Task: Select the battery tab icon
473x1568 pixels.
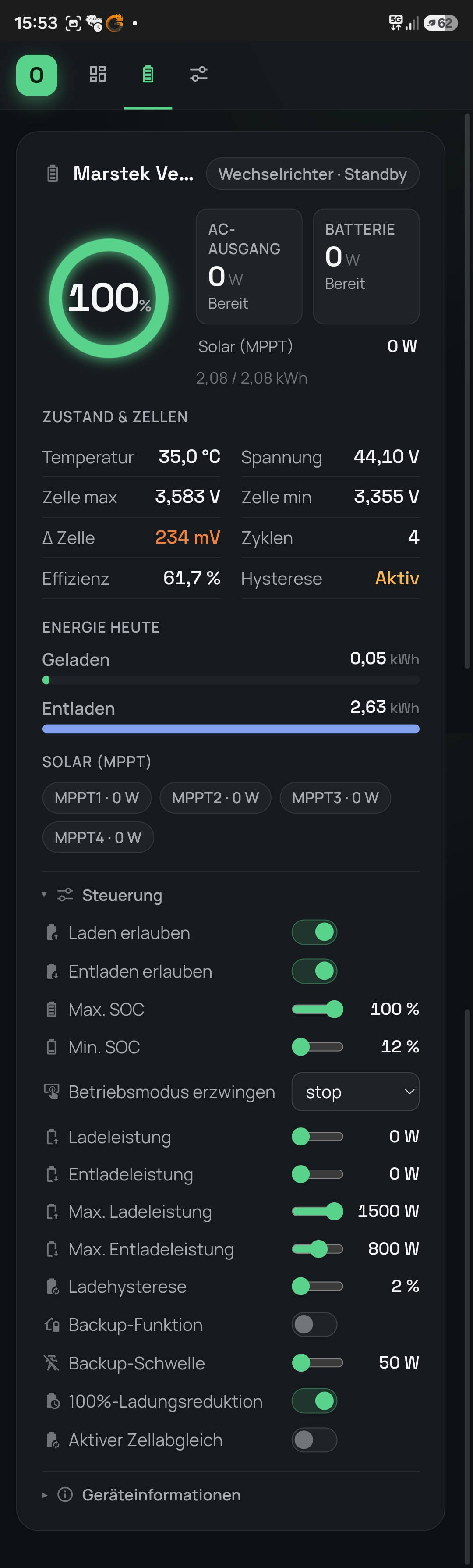Action: (x=148, y=74)
